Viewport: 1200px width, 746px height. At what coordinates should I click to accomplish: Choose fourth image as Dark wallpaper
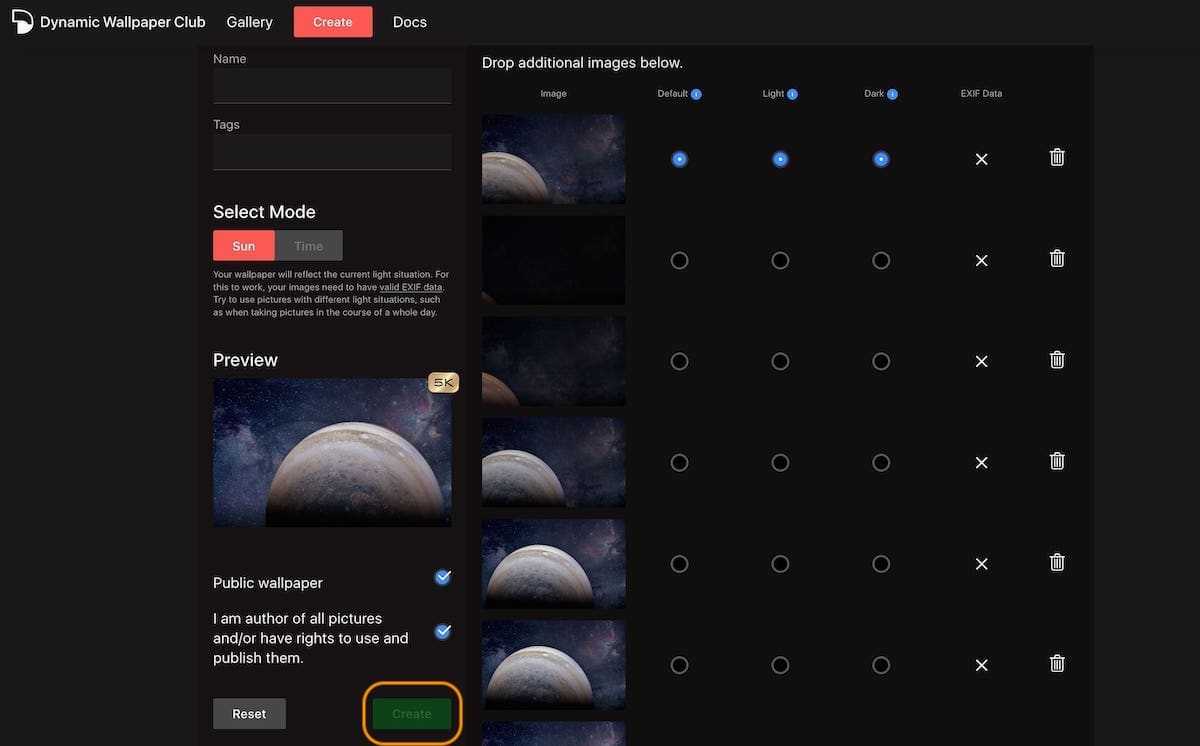coord(881,462)
